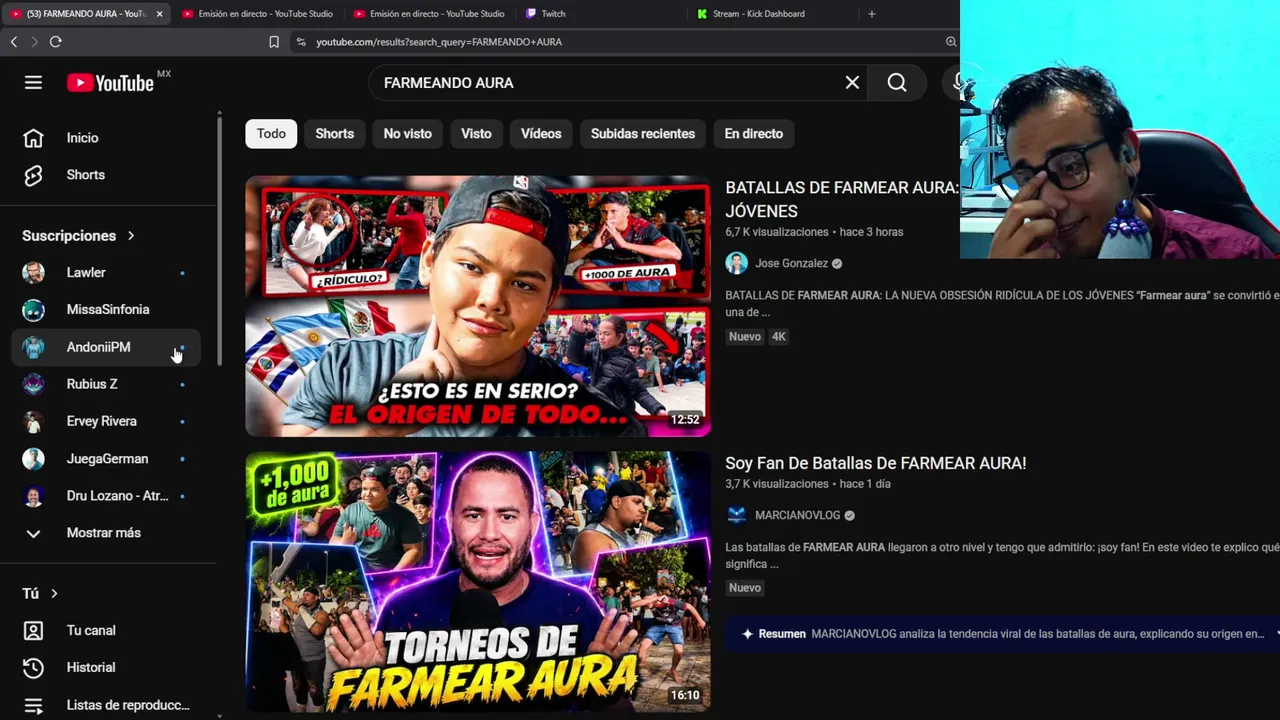Viewport: 1280px width, 720px height.
Task: Expand subscriptions with Mostrar más
Action: point(106,533)
